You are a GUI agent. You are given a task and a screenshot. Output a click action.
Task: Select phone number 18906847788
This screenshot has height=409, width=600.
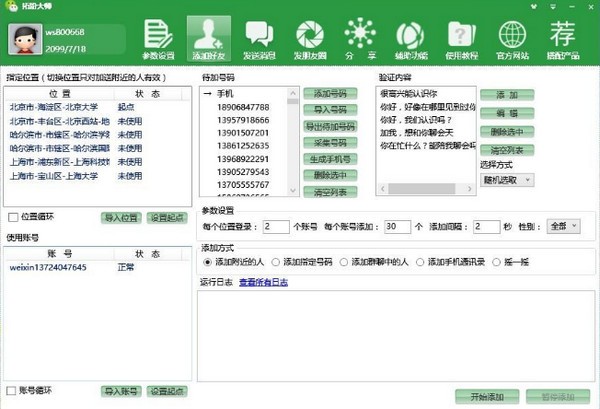click(x=243, y=107)
